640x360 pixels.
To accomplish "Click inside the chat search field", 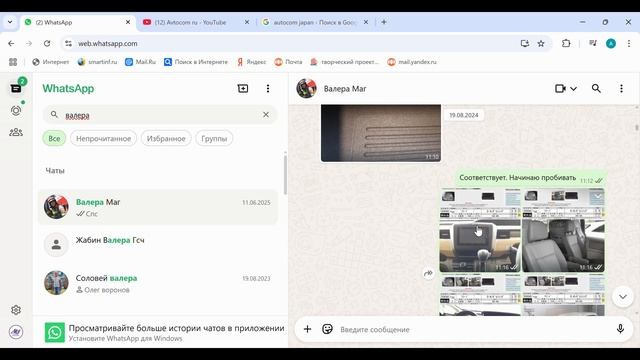I will (x=160, y=115).
